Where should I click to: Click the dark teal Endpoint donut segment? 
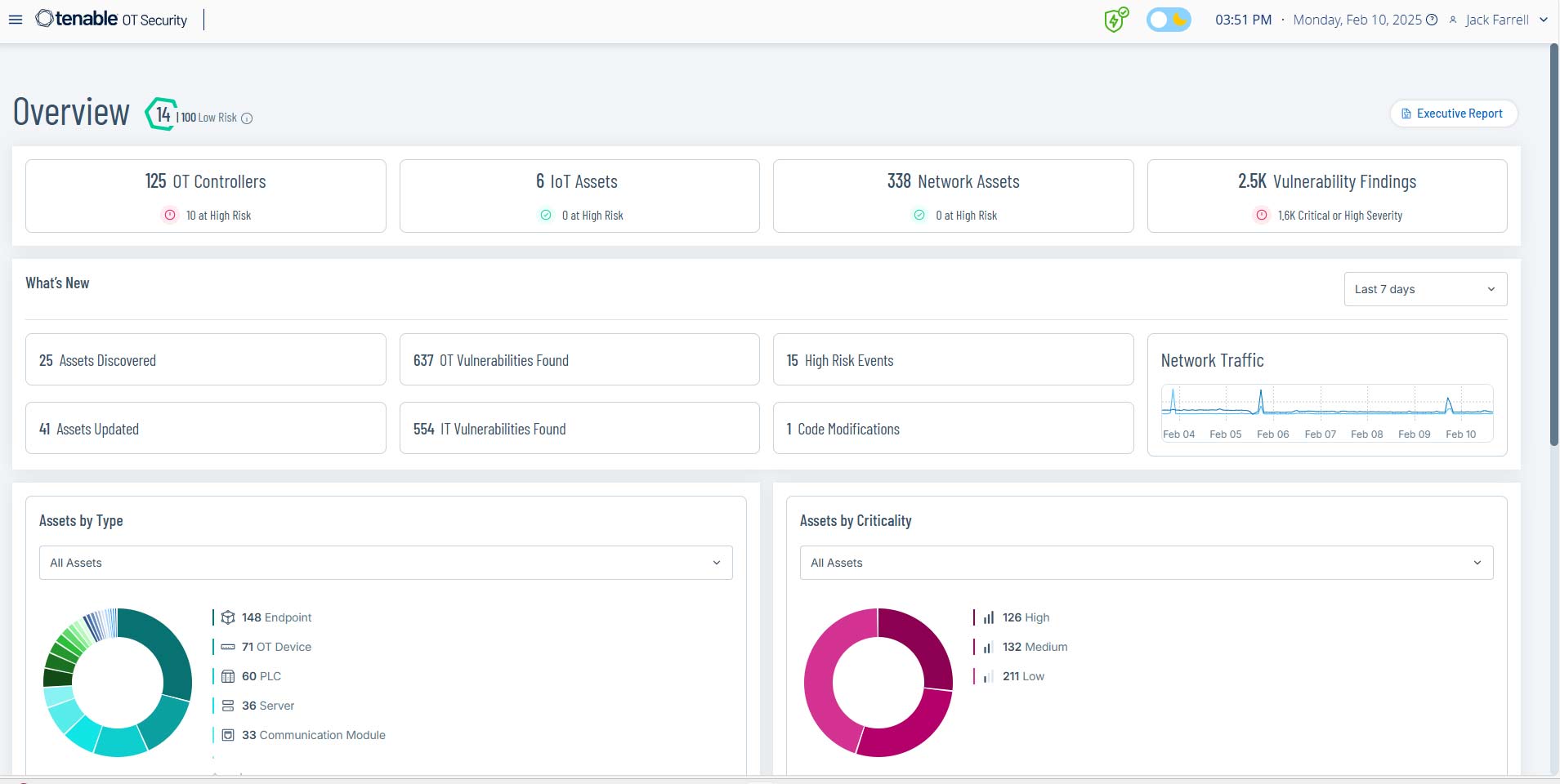(166, 645)
